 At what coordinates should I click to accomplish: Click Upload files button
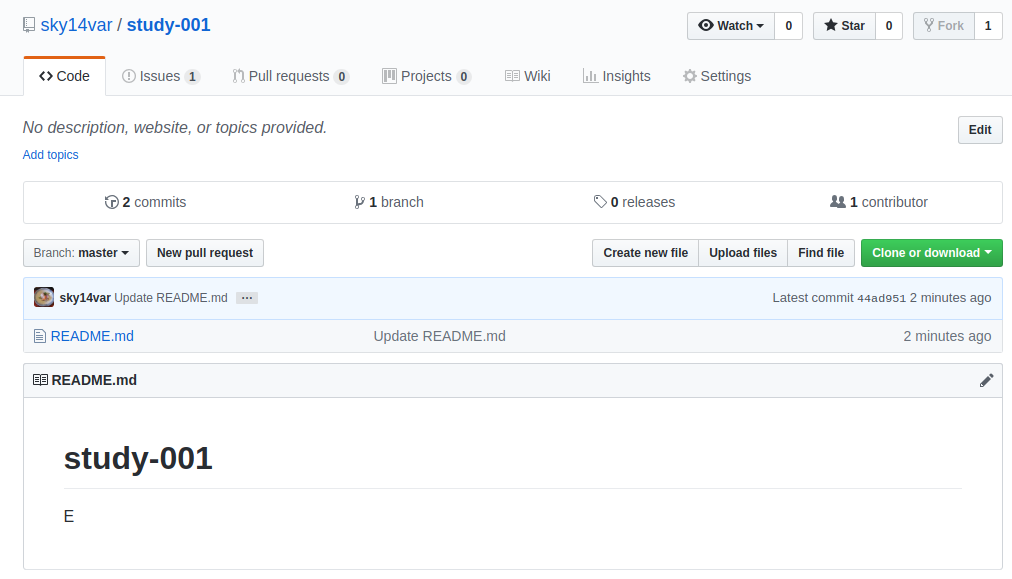coord(743,253)
